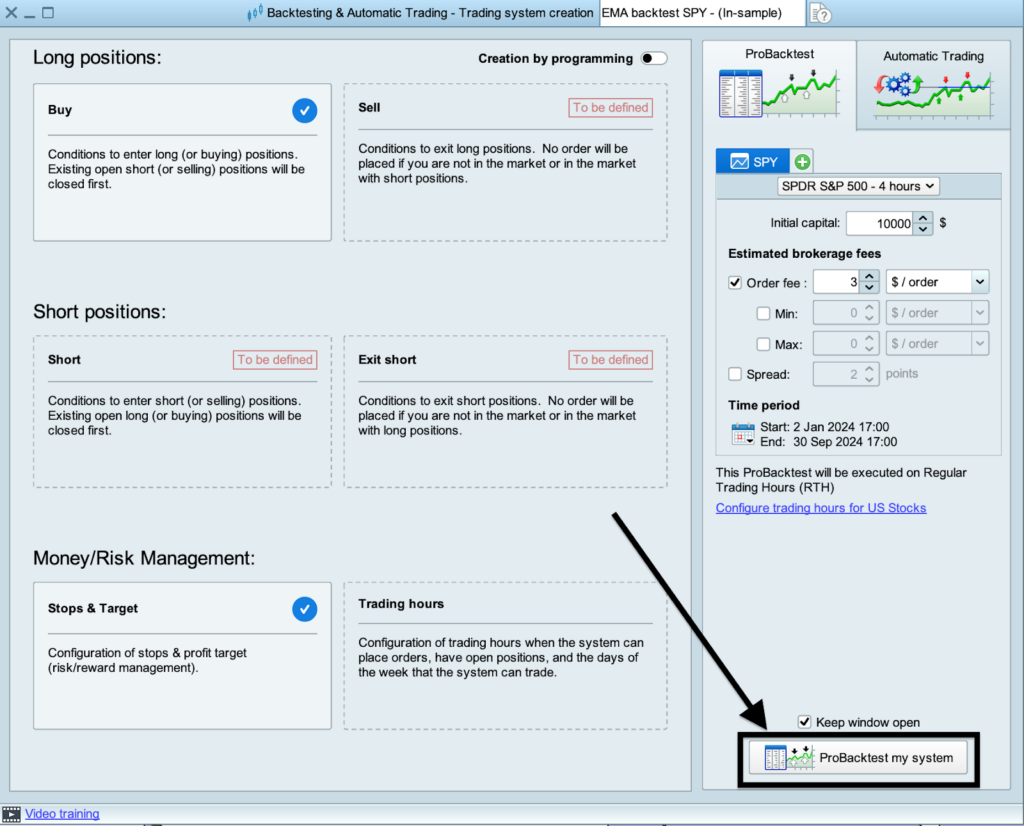Open Configure trading hours for US Stocks
This screenshot has width=1024, height=826.
820,508
